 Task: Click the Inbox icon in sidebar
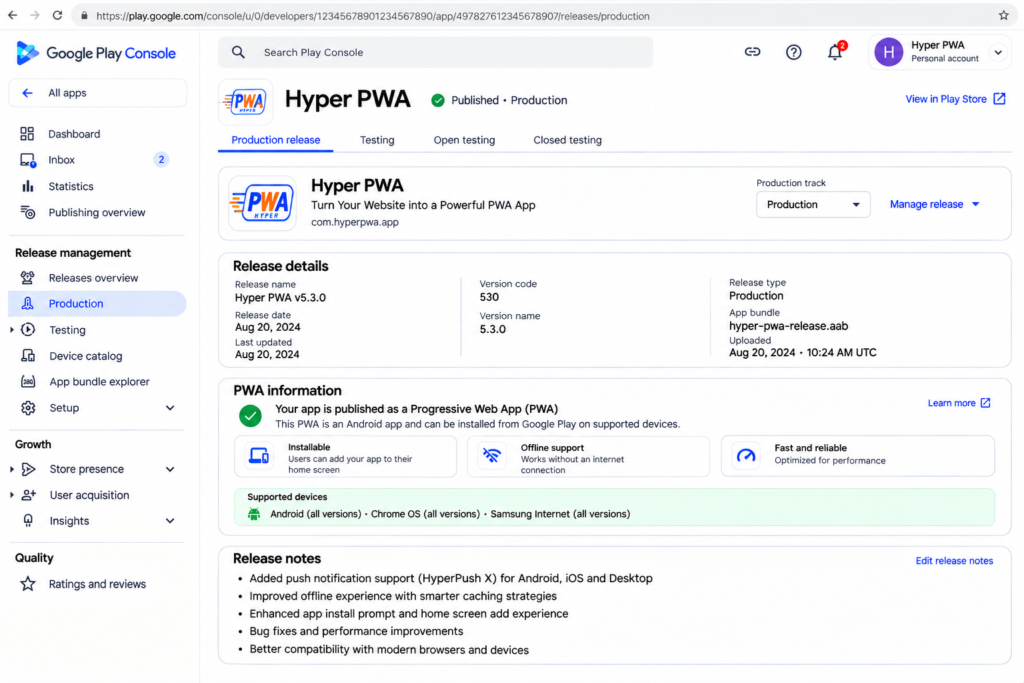[27, 160]
